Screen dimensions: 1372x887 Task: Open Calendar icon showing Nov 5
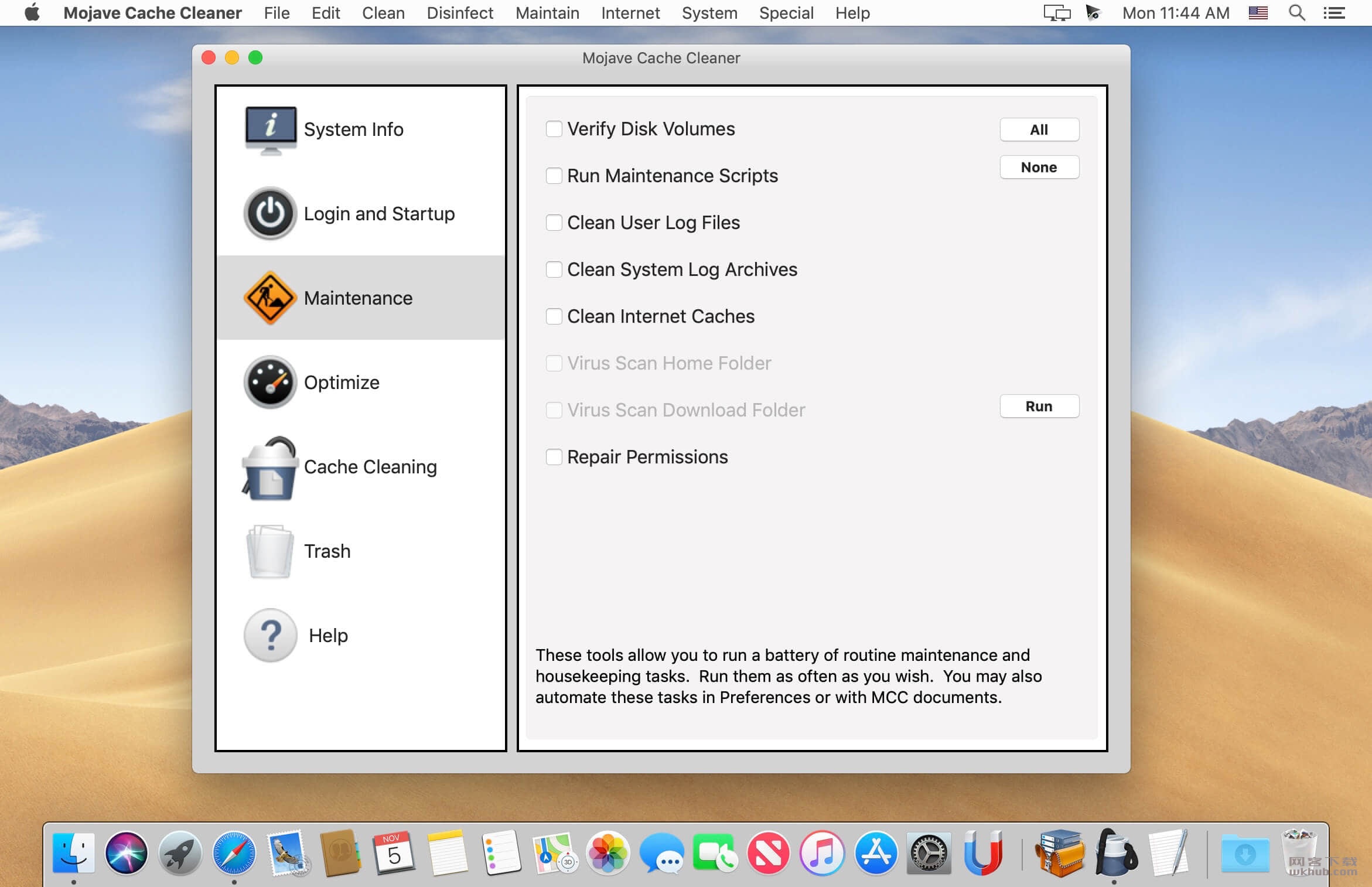point(394,853)
